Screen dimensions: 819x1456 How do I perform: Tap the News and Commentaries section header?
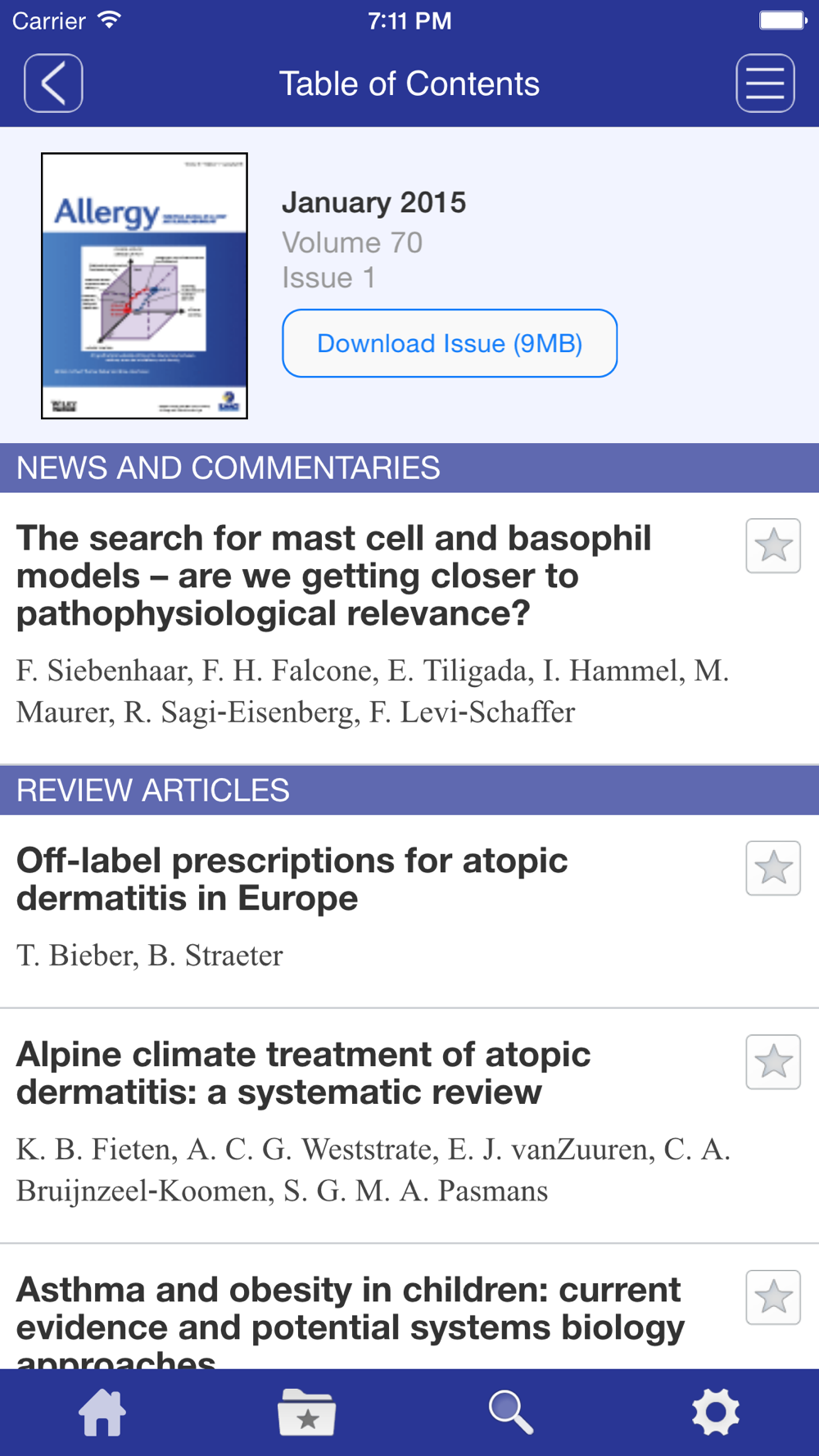(228, 468)
